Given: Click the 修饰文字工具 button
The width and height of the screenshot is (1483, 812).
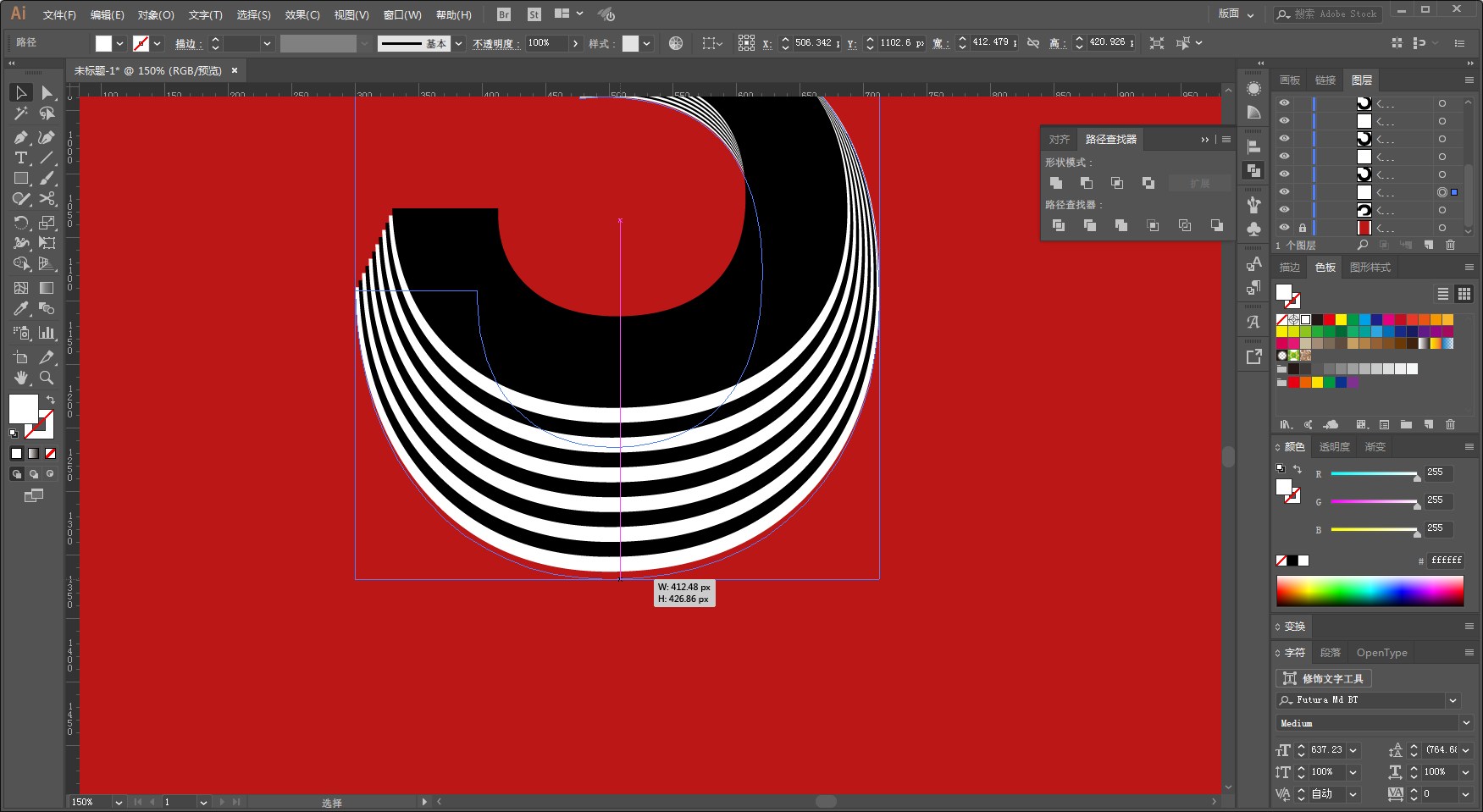Looking at the screenshot, I should [1324, 678].
